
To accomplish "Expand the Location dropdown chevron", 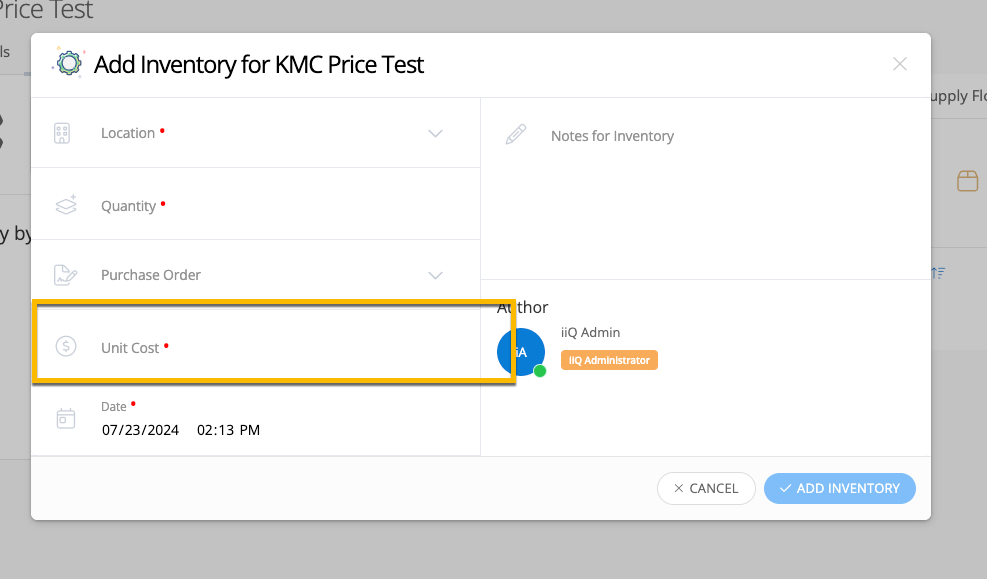I will [436, 133].
